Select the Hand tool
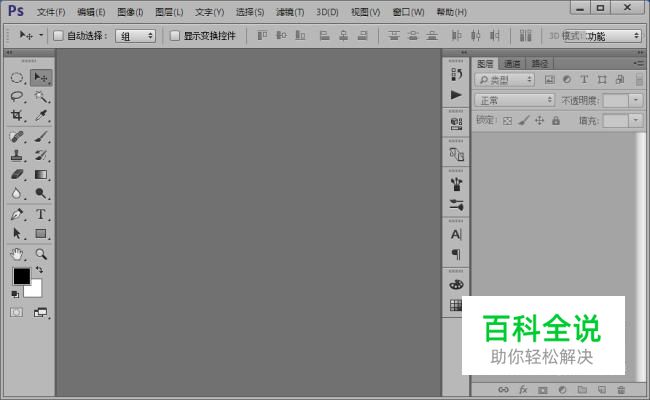The width and height of the screenshot is (650, 400). 17,254
